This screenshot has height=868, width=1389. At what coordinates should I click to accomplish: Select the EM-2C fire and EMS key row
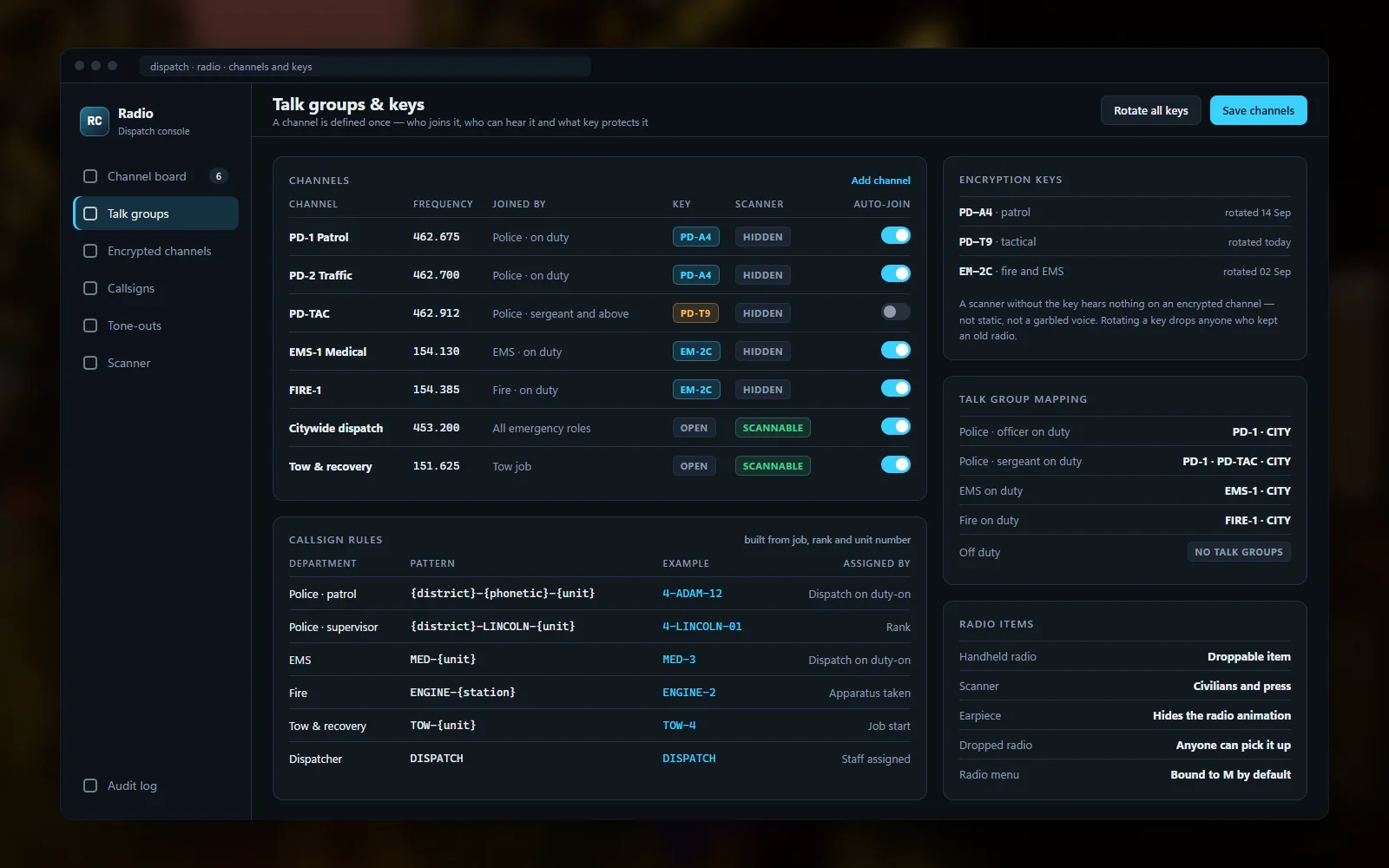click(x=1124, y=271)
